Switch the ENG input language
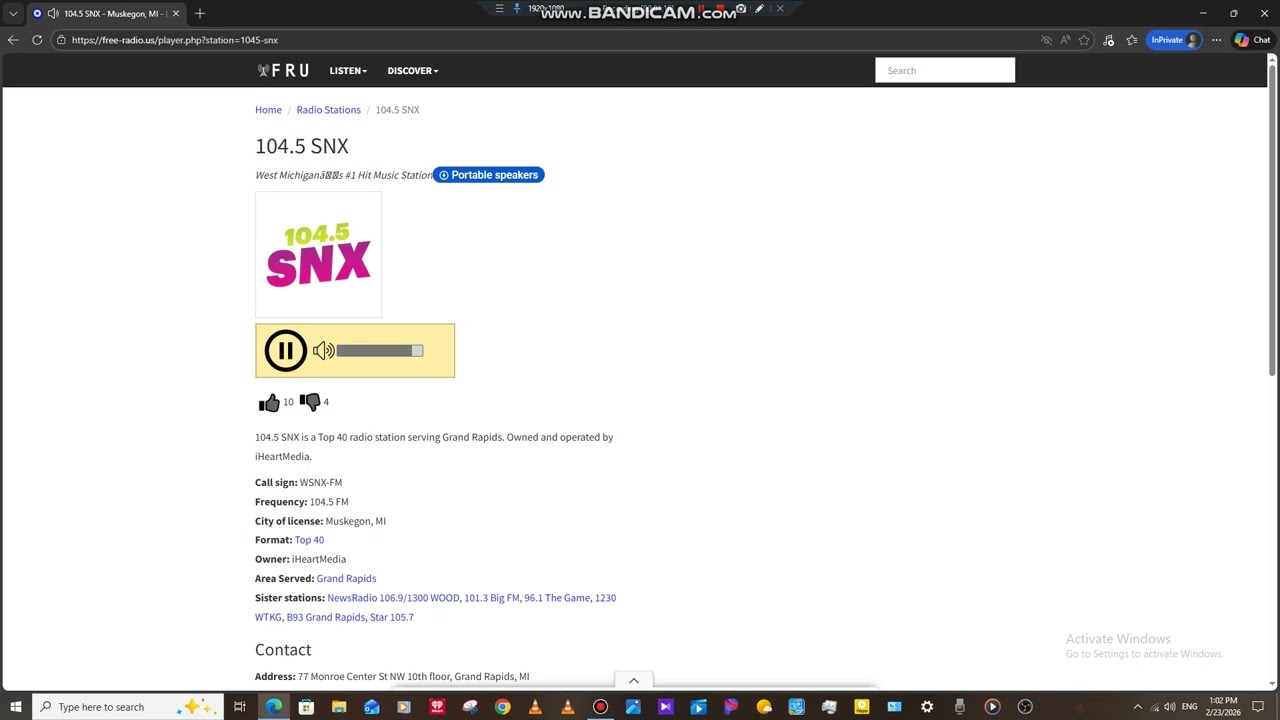The image size is (1280, 720). tap(1190, 707)
